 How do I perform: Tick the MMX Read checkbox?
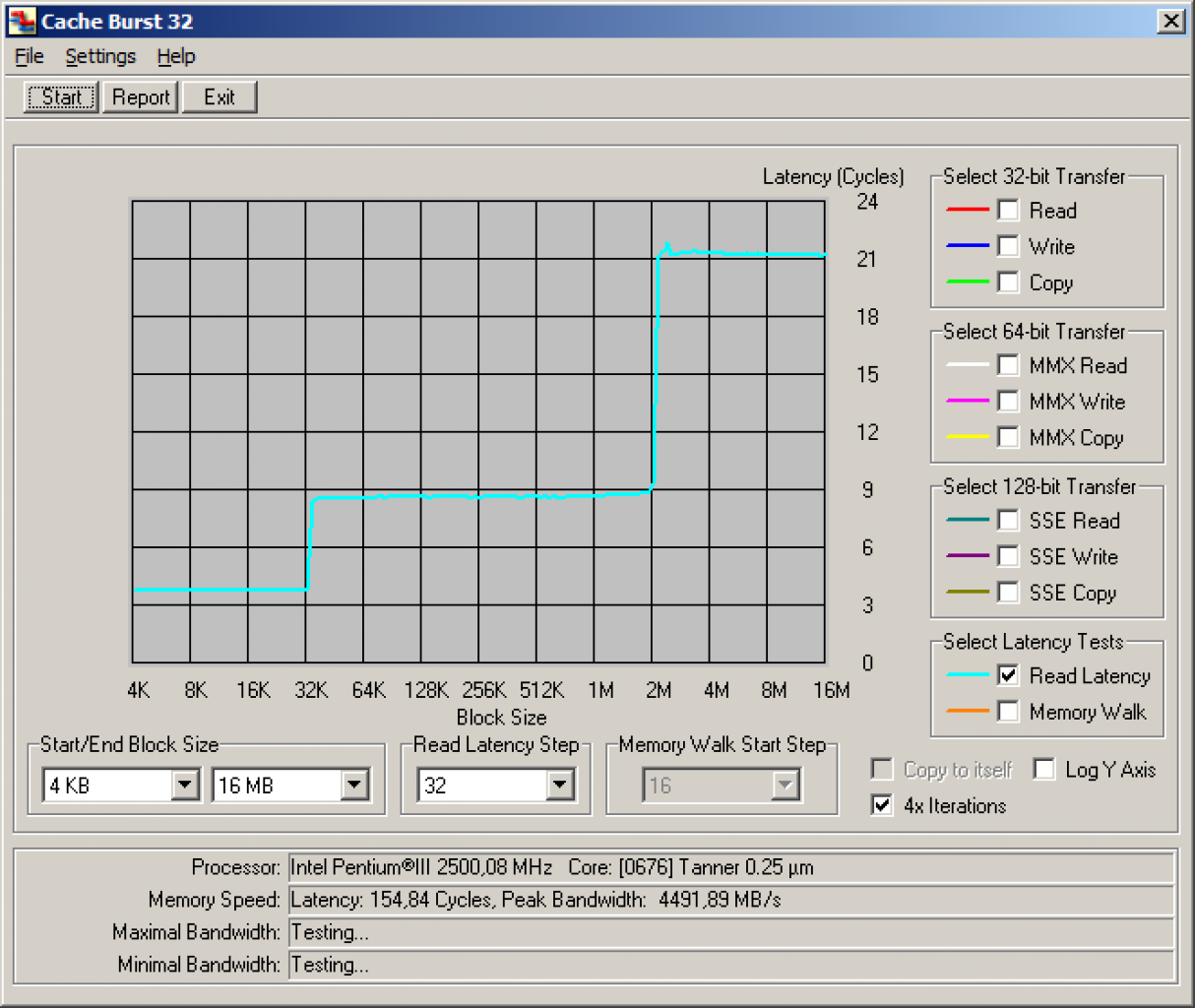(x=1008, y=365)
